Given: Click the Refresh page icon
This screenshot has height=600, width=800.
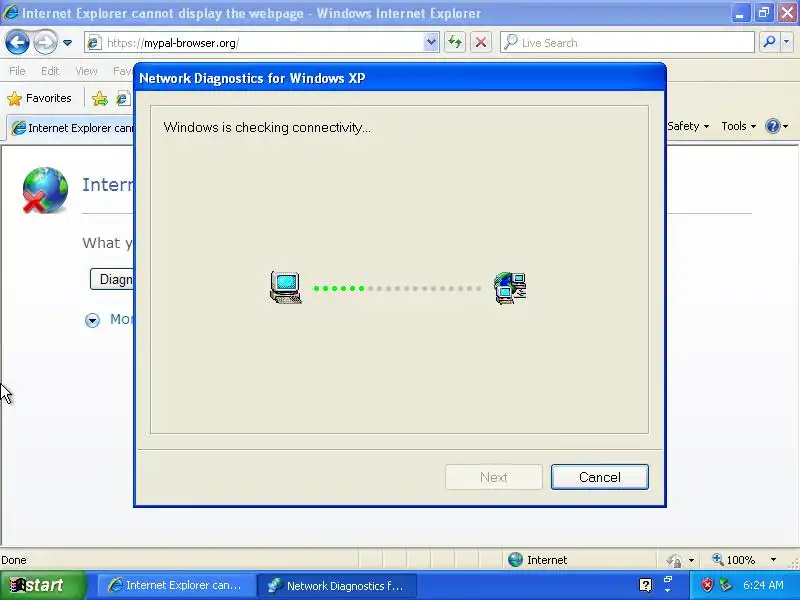Looking at the screenshot, I should (455, 42).
